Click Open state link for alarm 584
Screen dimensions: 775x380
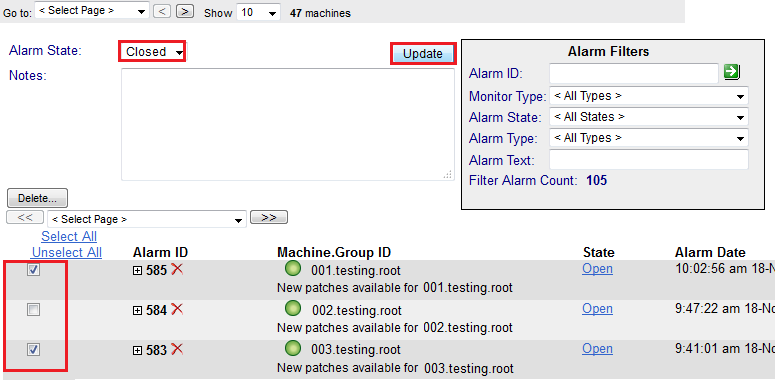[597, 309]
